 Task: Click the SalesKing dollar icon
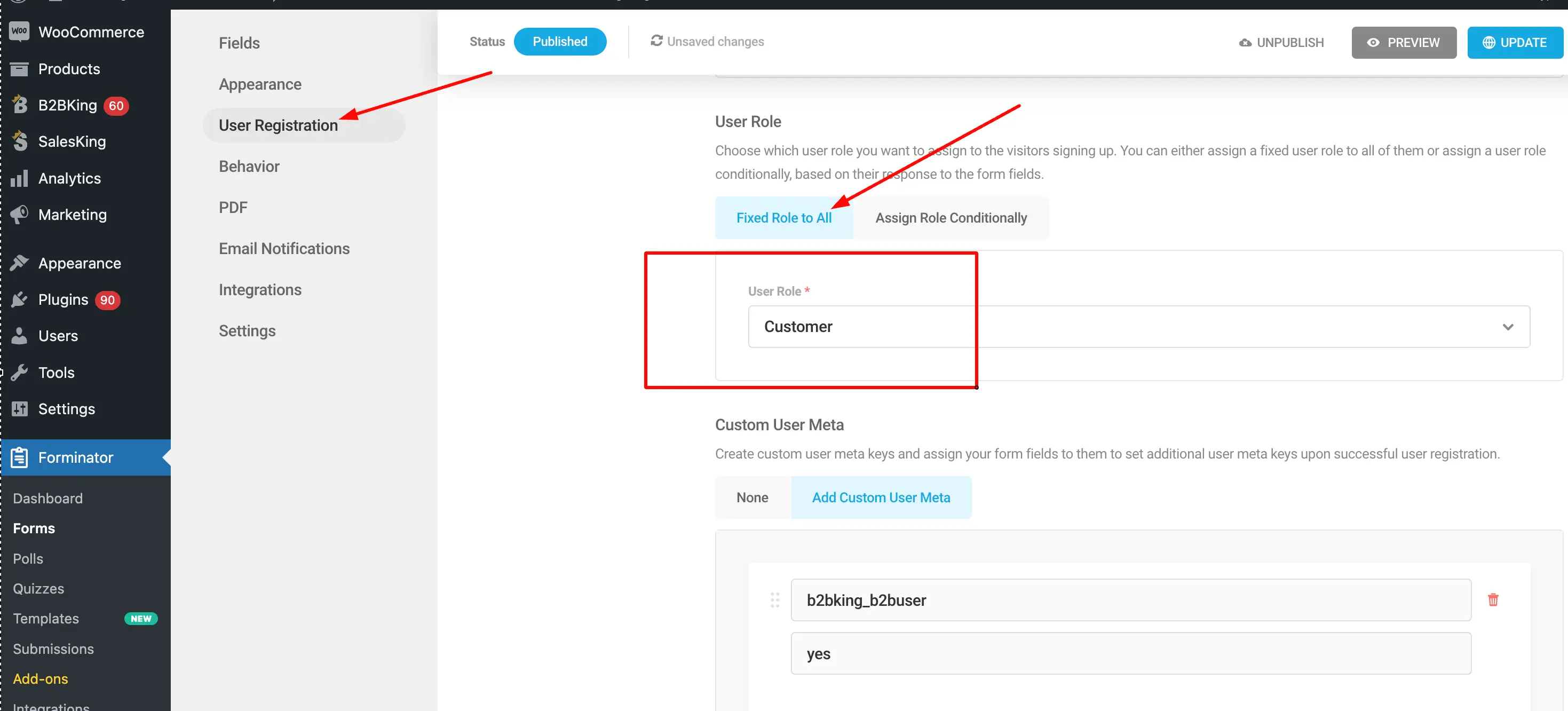click(x=19, y=140)
